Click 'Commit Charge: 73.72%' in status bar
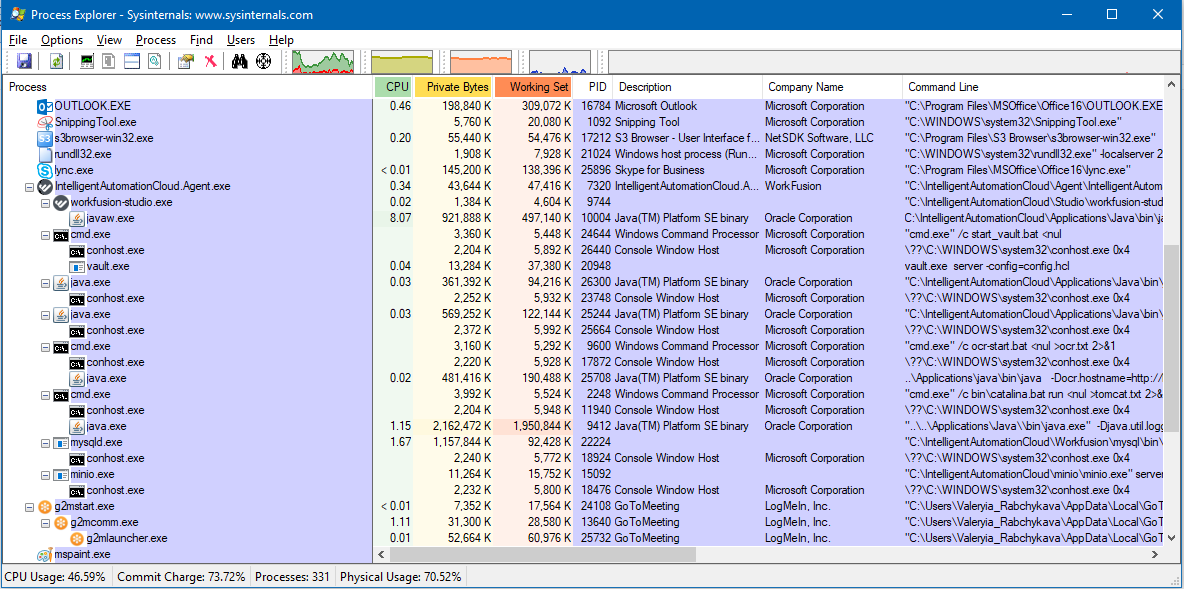The image size is (1184, 589). [181, 577]
